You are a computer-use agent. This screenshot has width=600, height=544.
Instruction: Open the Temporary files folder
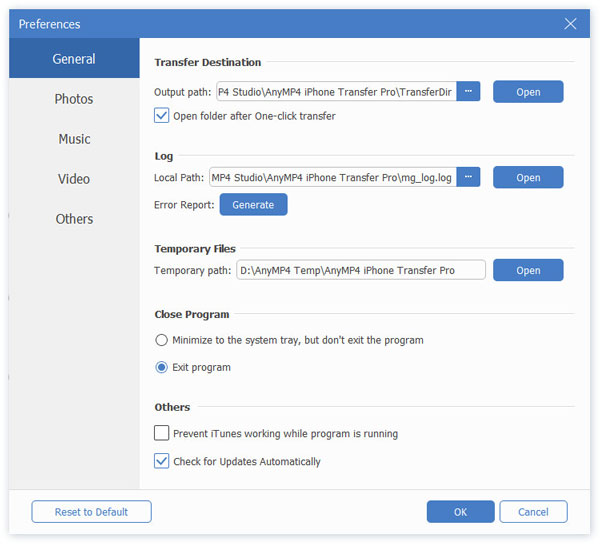[528, 270]
